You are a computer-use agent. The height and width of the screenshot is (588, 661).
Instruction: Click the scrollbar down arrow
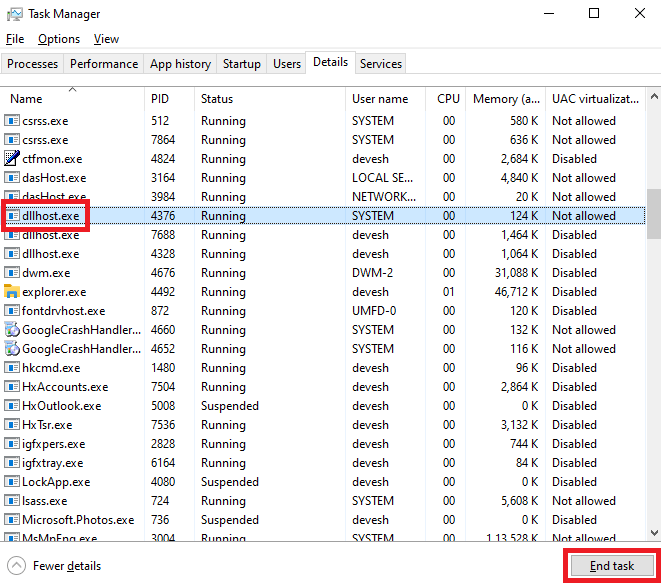654,532
